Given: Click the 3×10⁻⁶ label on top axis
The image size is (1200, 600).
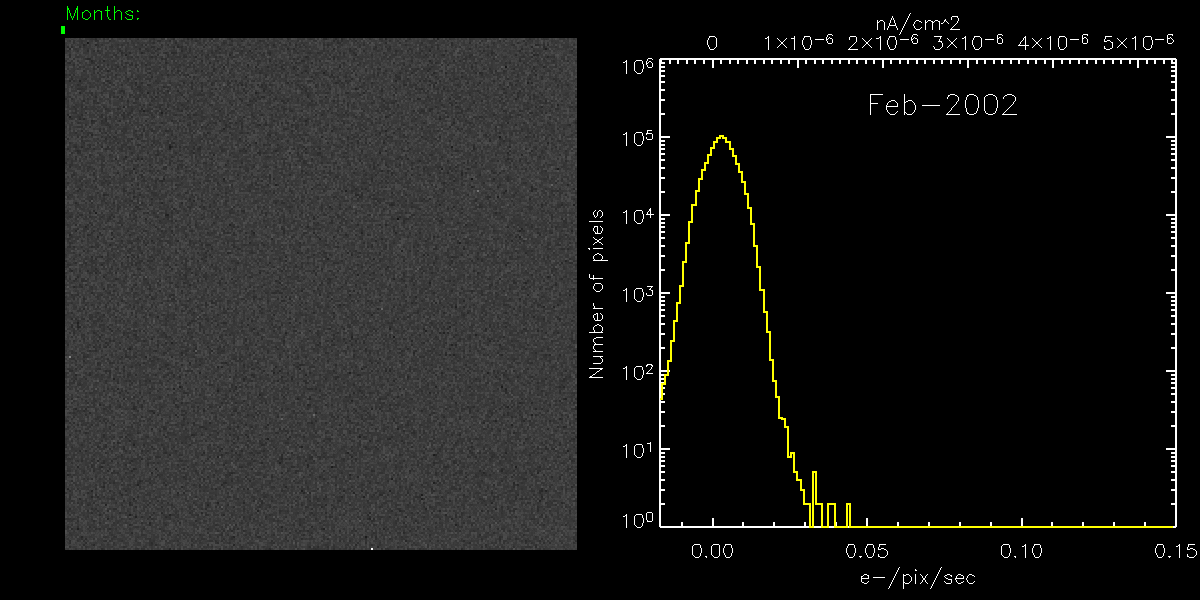Looking at the screenshot, I should [x=968, y=43].
